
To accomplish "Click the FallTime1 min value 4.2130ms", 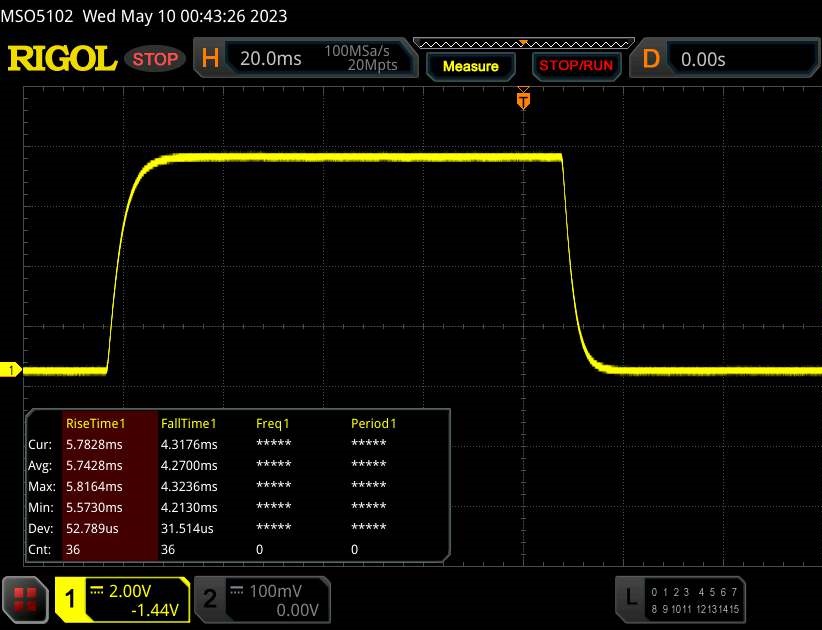I will click(x=189, y=507).
